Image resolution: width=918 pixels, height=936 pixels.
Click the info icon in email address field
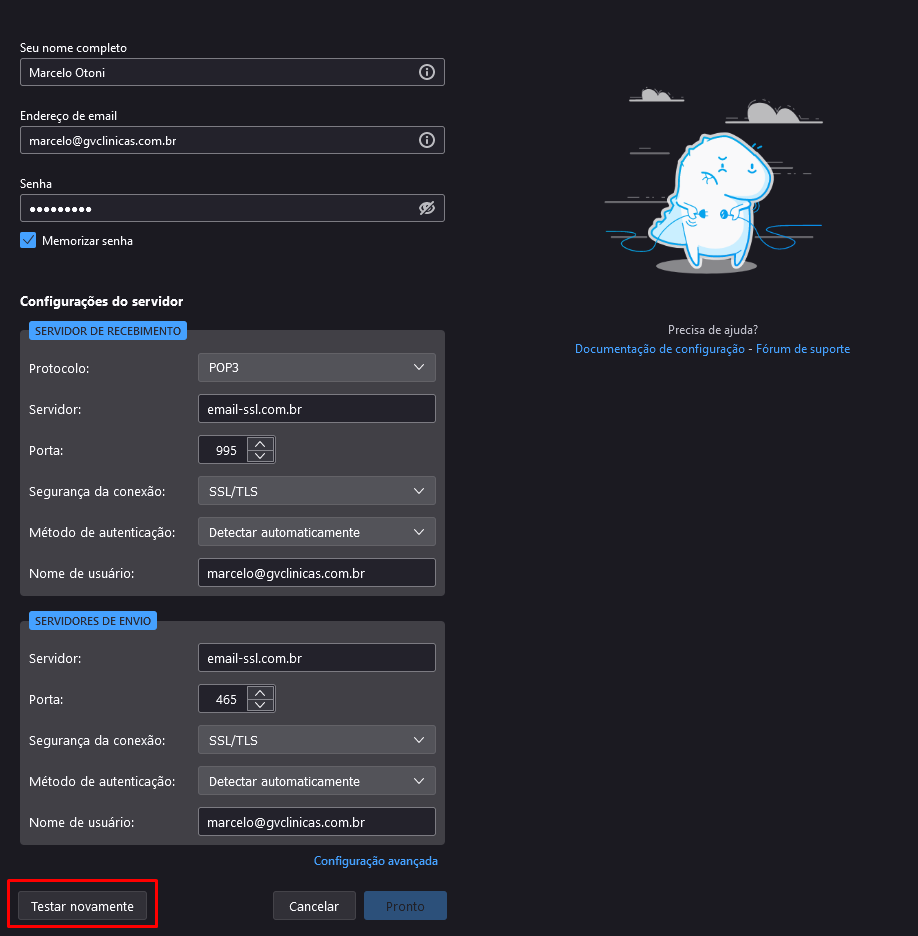coord(426,140)
